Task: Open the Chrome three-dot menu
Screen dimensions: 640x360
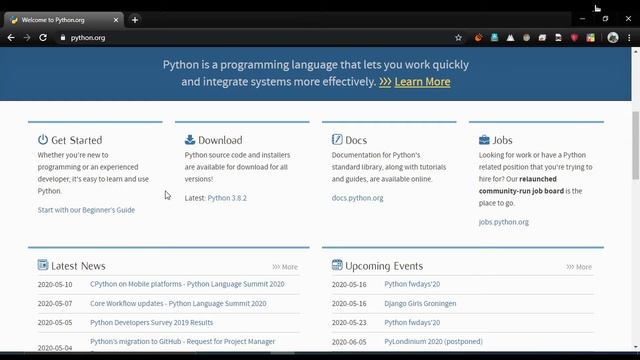Action: [629, 38]
